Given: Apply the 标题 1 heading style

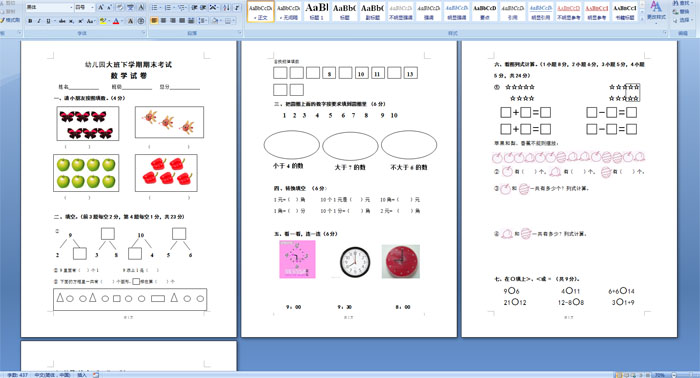Looking at the screenshot, I should pos(317,11).
